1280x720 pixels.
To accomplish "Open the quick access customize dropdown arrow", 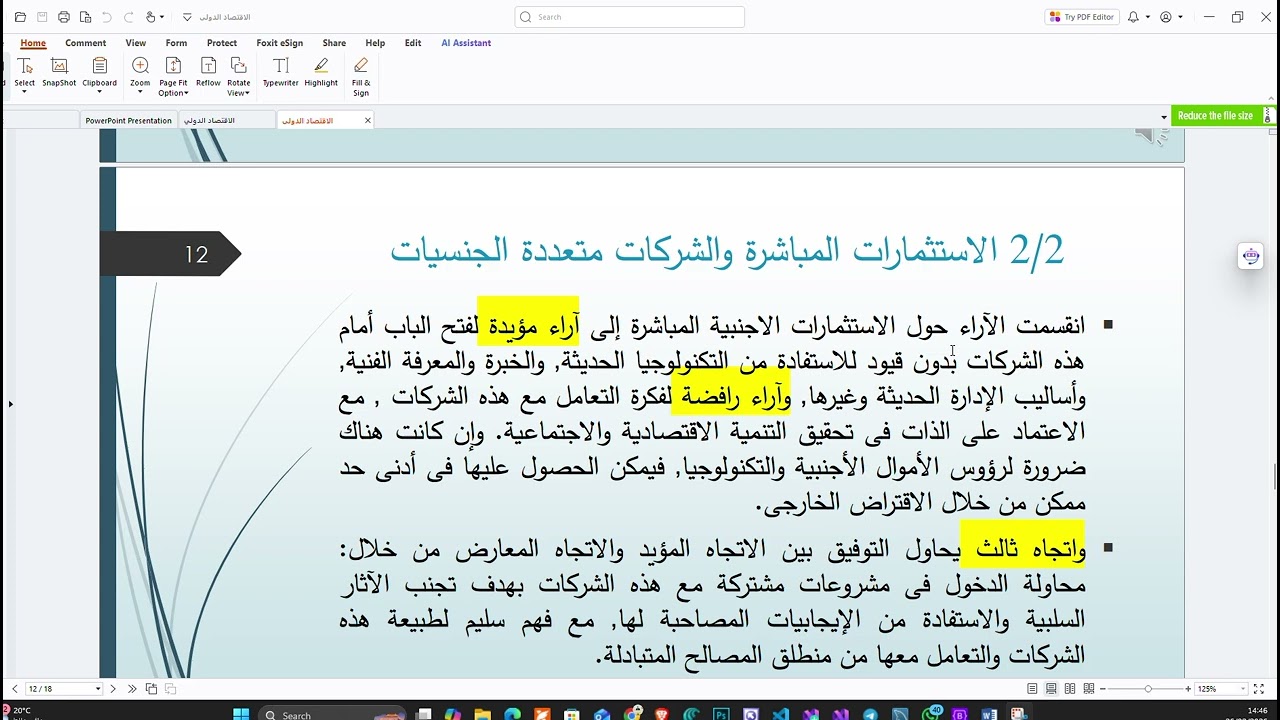I will tap(187, 17).
